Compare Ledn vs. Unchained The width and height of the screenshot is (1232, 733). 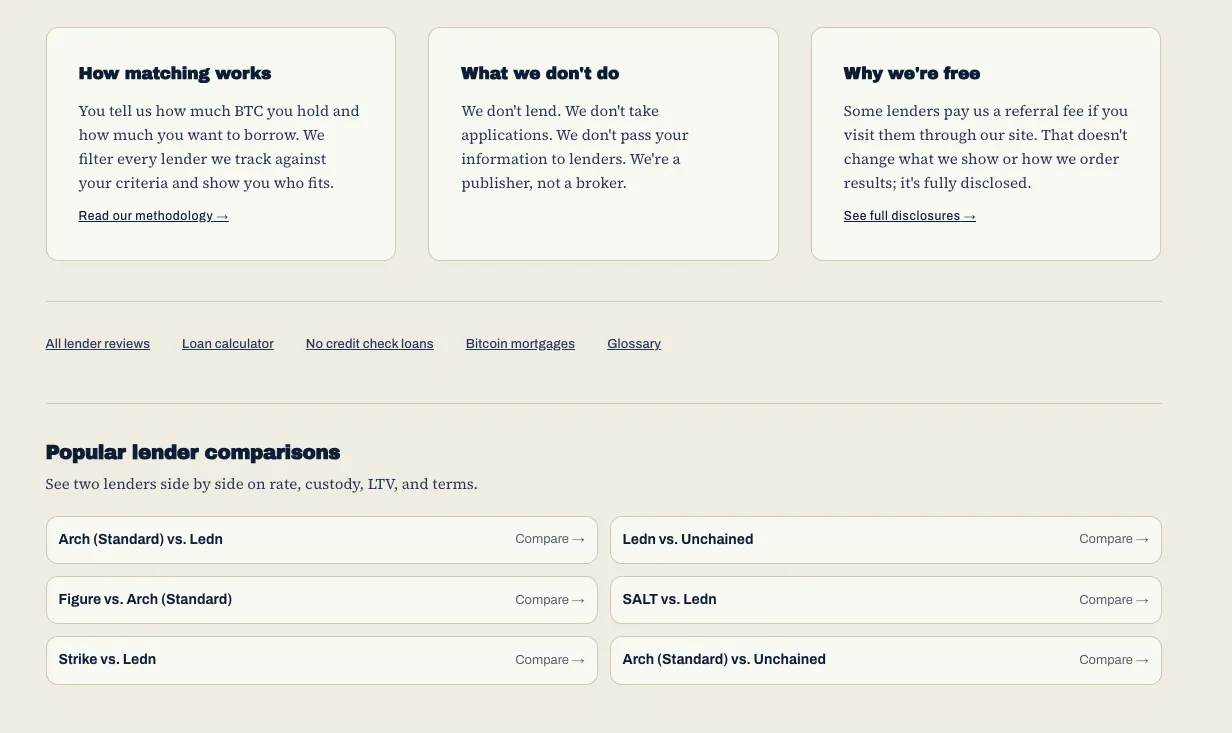tap(886, 540)
